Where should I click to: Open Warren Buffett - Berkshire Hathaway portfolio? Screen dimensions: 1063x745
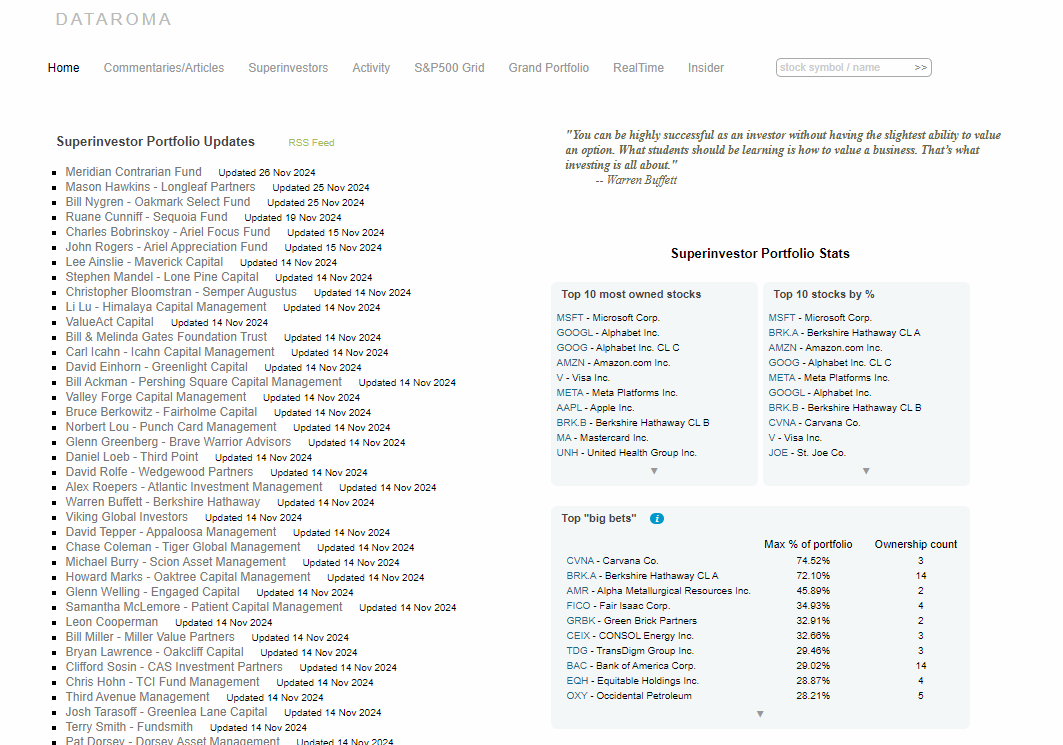(x=163, y=502)
